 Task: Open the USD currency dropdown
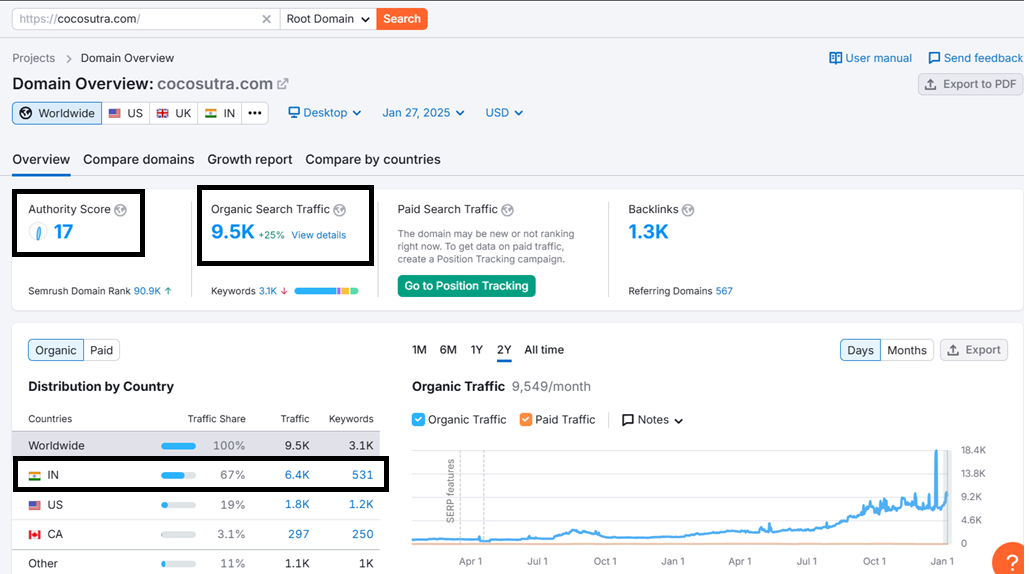pyautogui.click(x=504, y=113)
